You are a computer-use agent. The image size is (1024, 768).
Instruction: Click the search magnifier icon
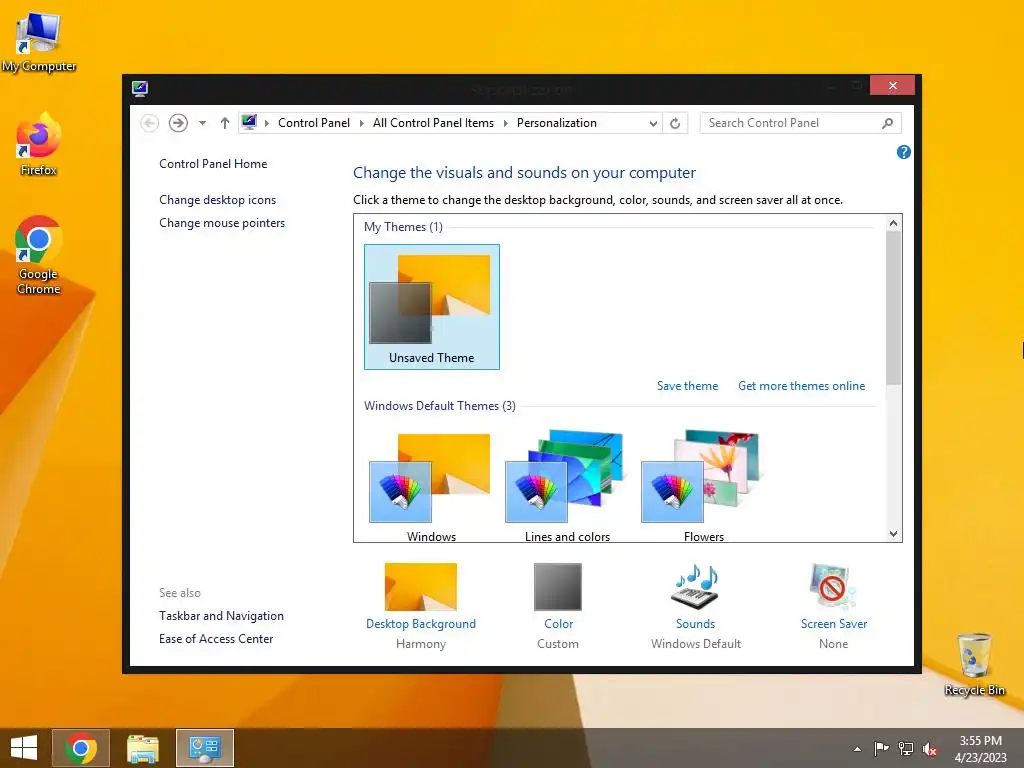click(x=888, y=123)
